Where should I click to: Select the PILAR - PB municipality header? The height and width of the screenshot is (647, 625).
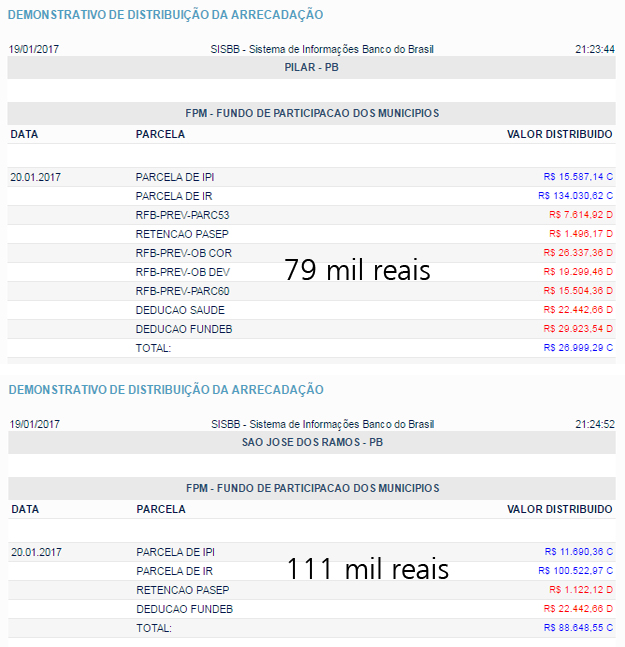(311, 67)
